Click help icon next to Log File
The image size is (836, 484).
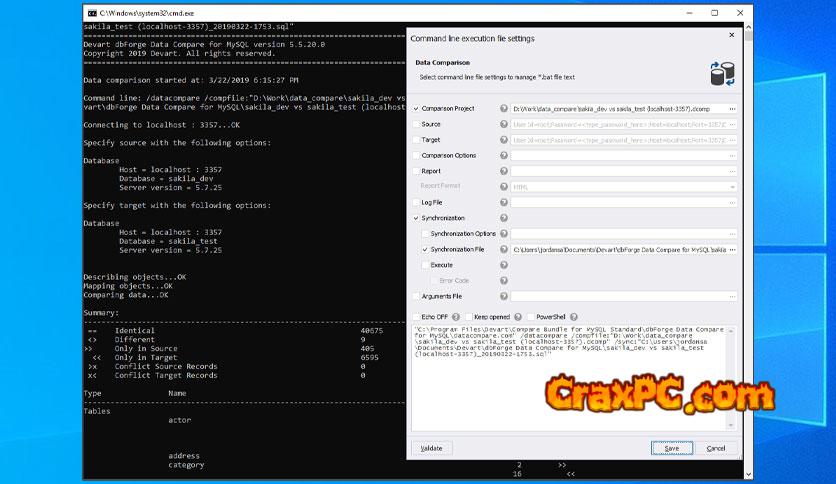coord(504,202)
